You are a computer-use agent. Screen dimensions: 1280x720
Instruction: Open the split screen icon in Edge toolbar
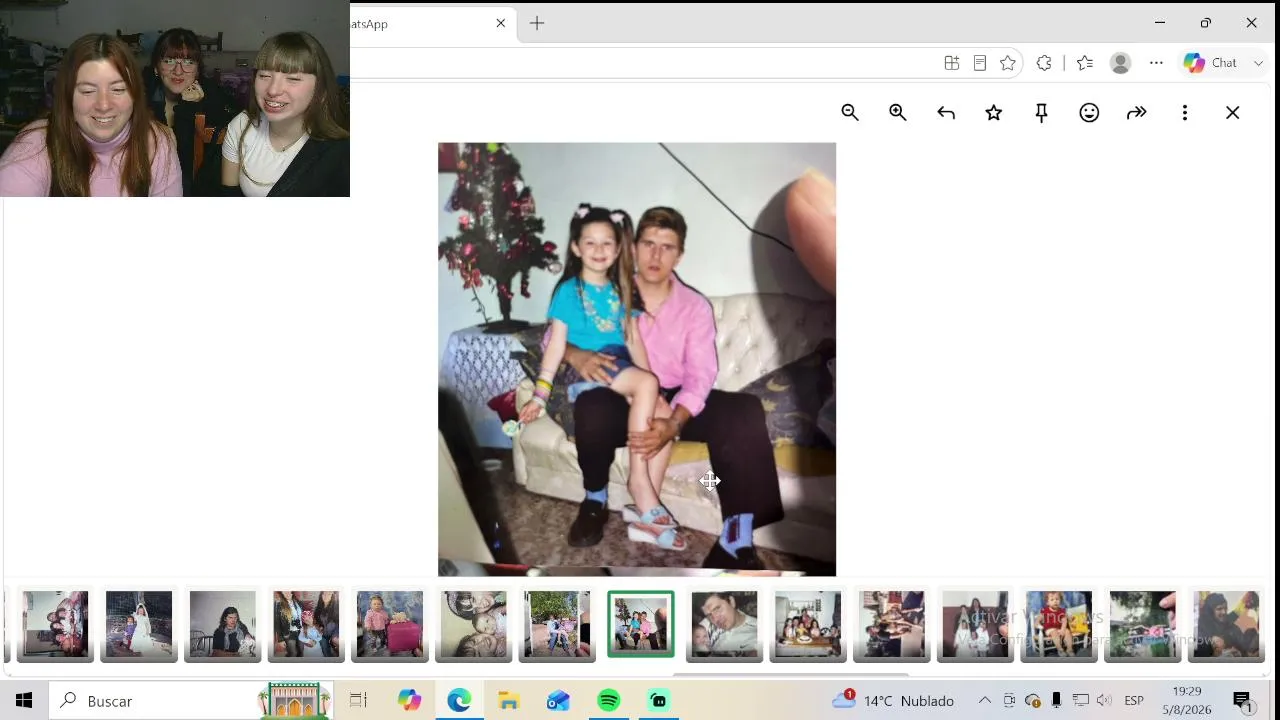[952, 63]
